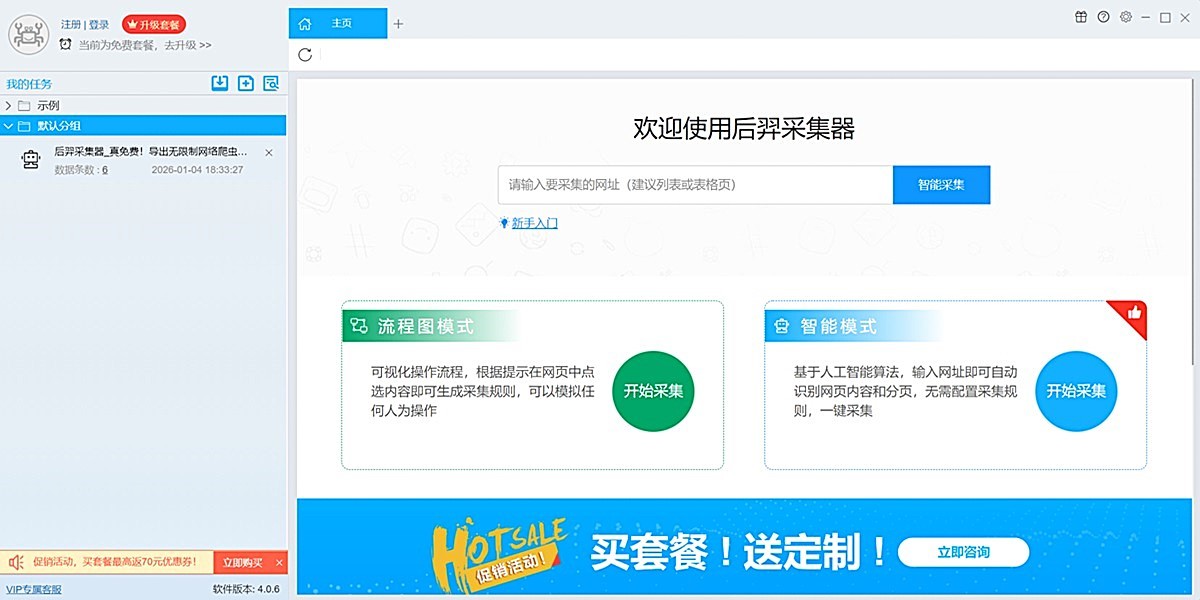
Task: Click the URL input field
Action: click(x=695, y=185)
